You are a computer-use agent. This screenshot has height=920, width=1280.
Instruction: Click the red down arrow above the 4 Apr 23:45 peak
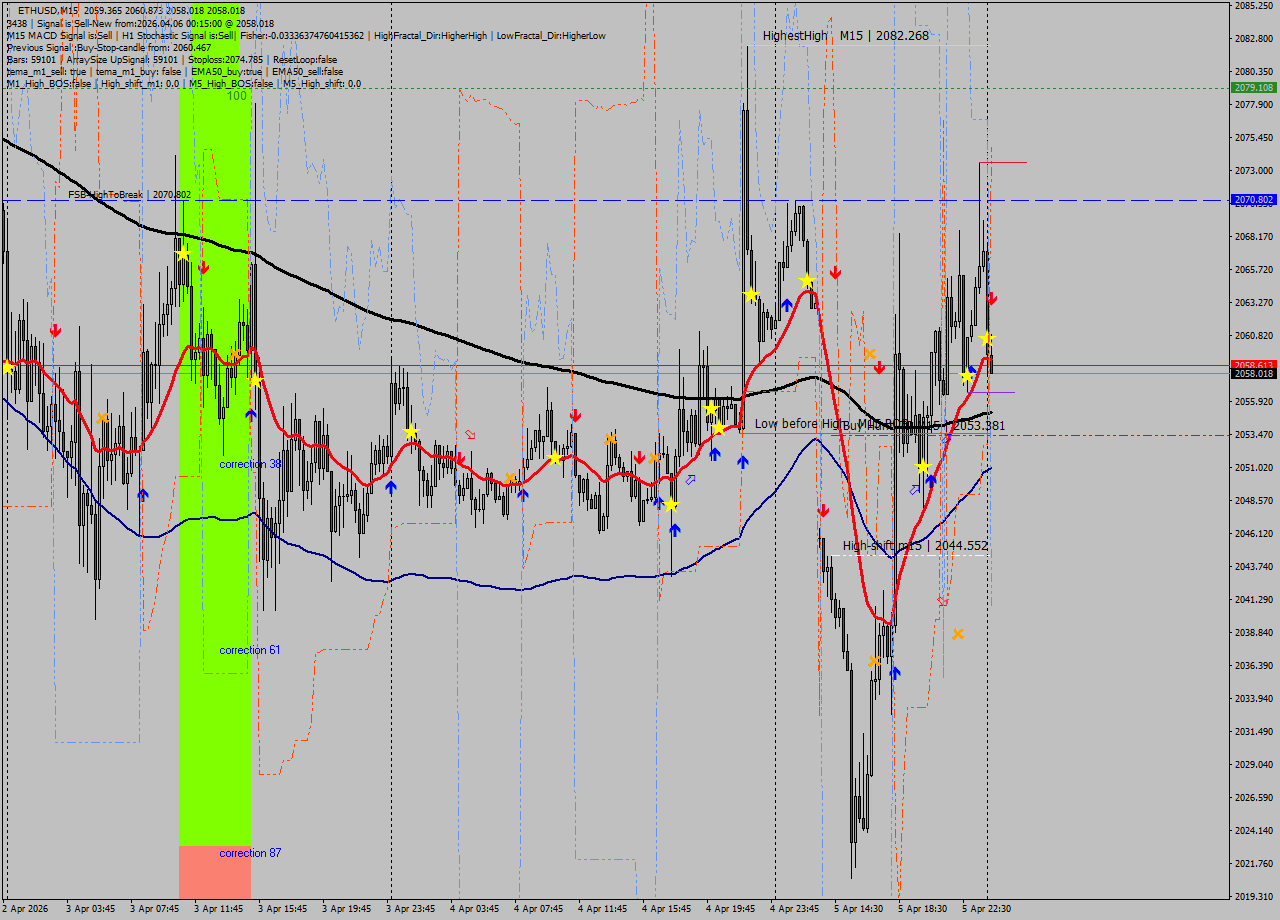click(x=836, y=270)
